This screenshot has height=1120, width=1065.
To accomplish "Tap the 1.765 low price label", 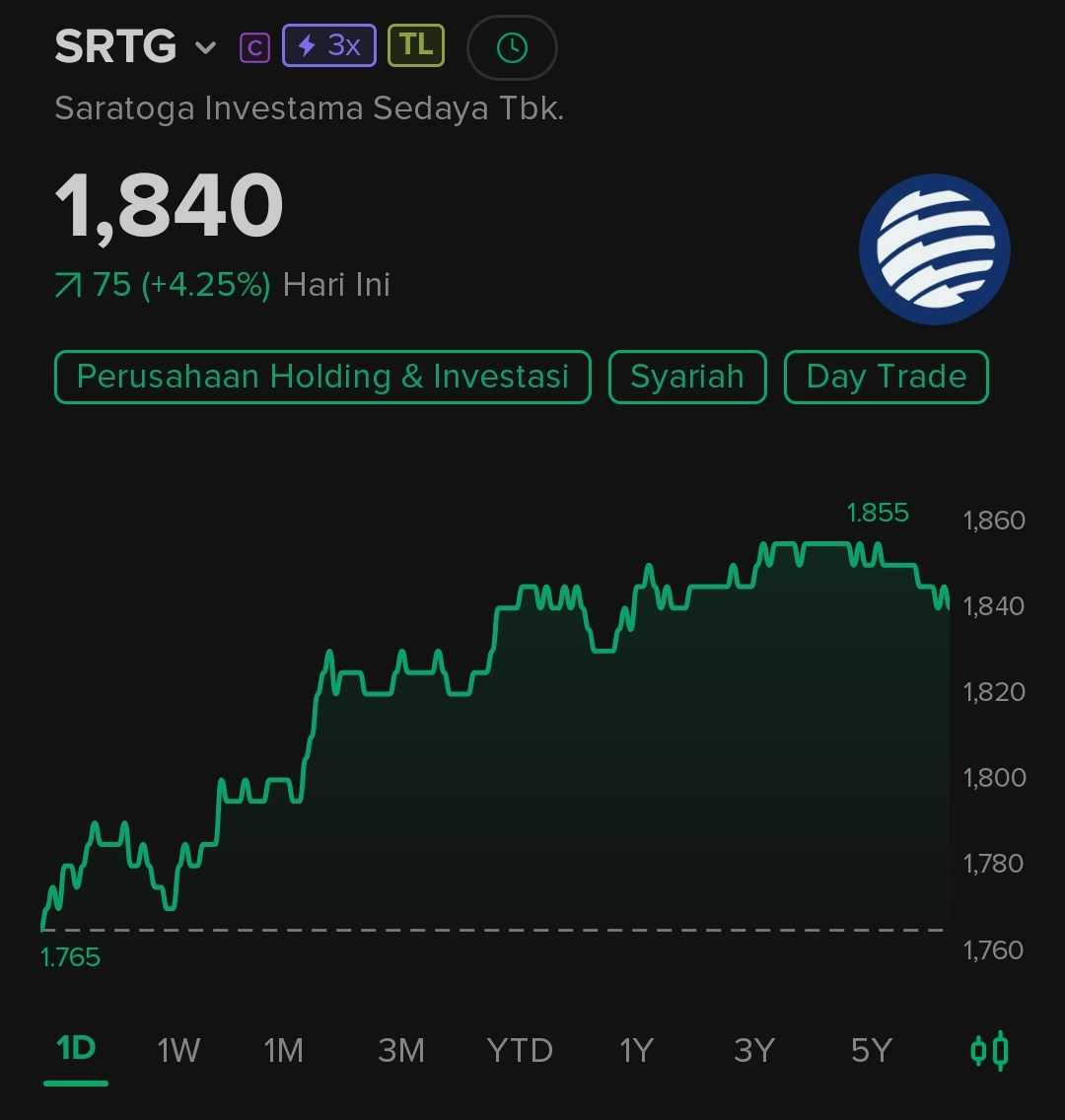I will [x=70, y=958].
